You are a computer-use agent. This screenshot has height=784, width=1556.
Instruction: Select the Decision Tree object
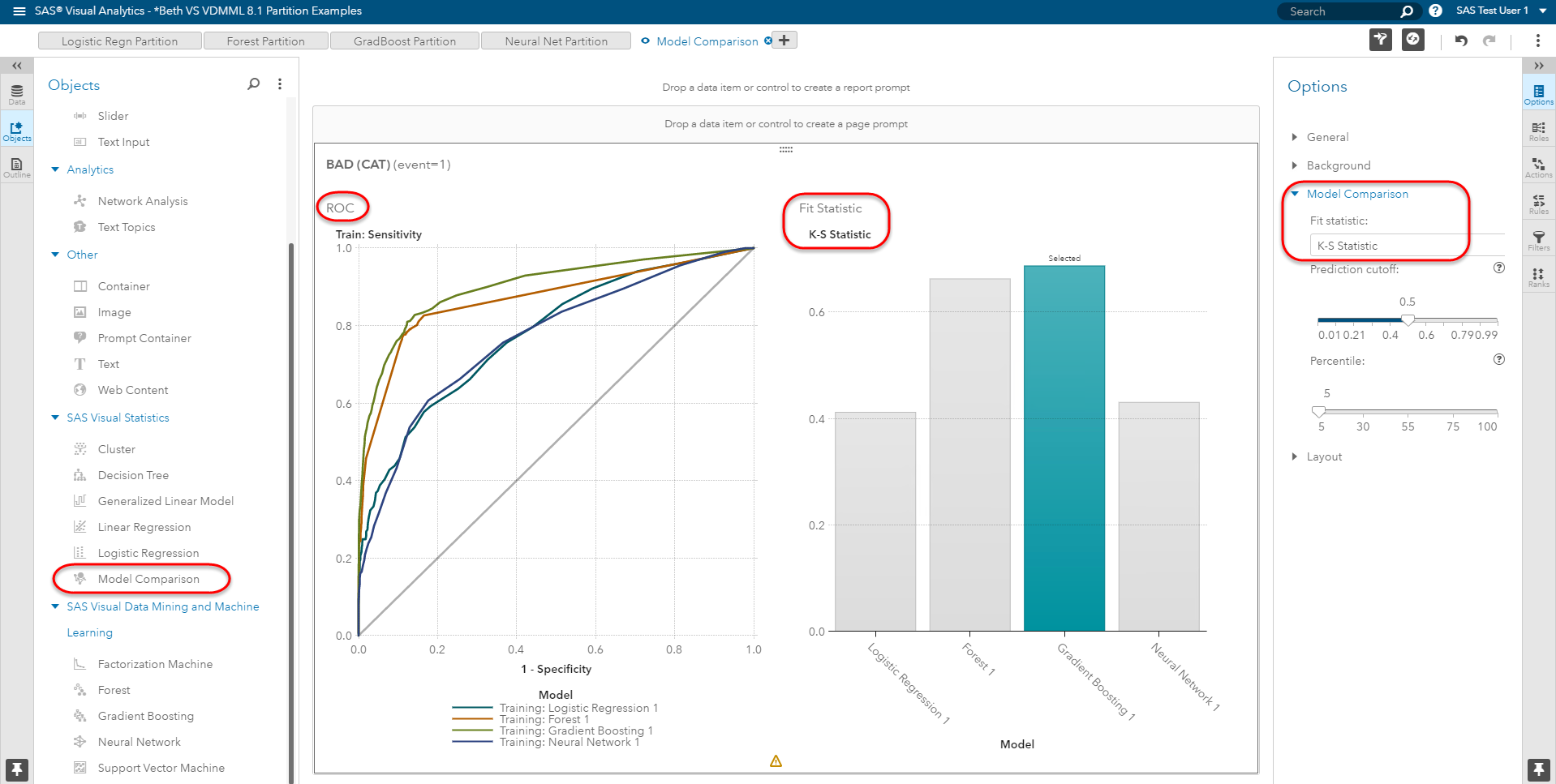point(133,474)
